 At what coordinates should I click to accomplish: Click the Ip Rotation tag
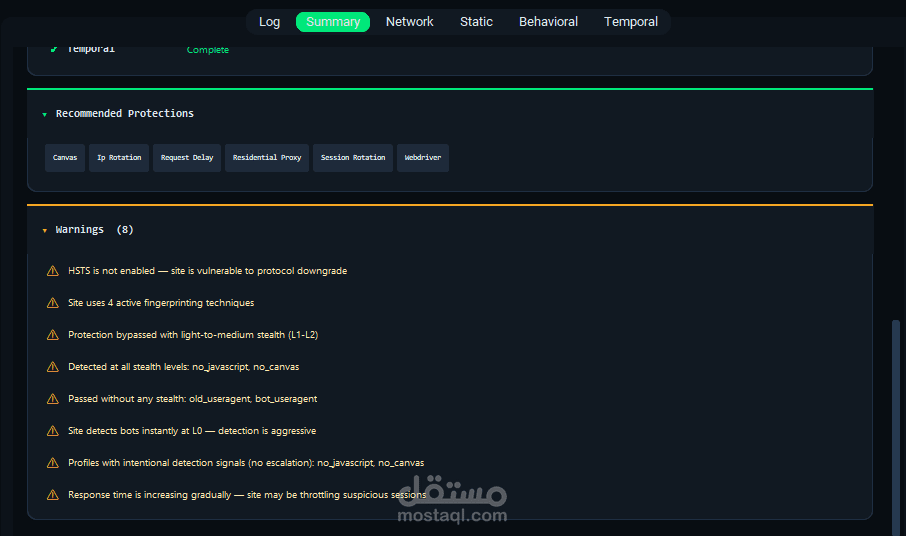119,158
